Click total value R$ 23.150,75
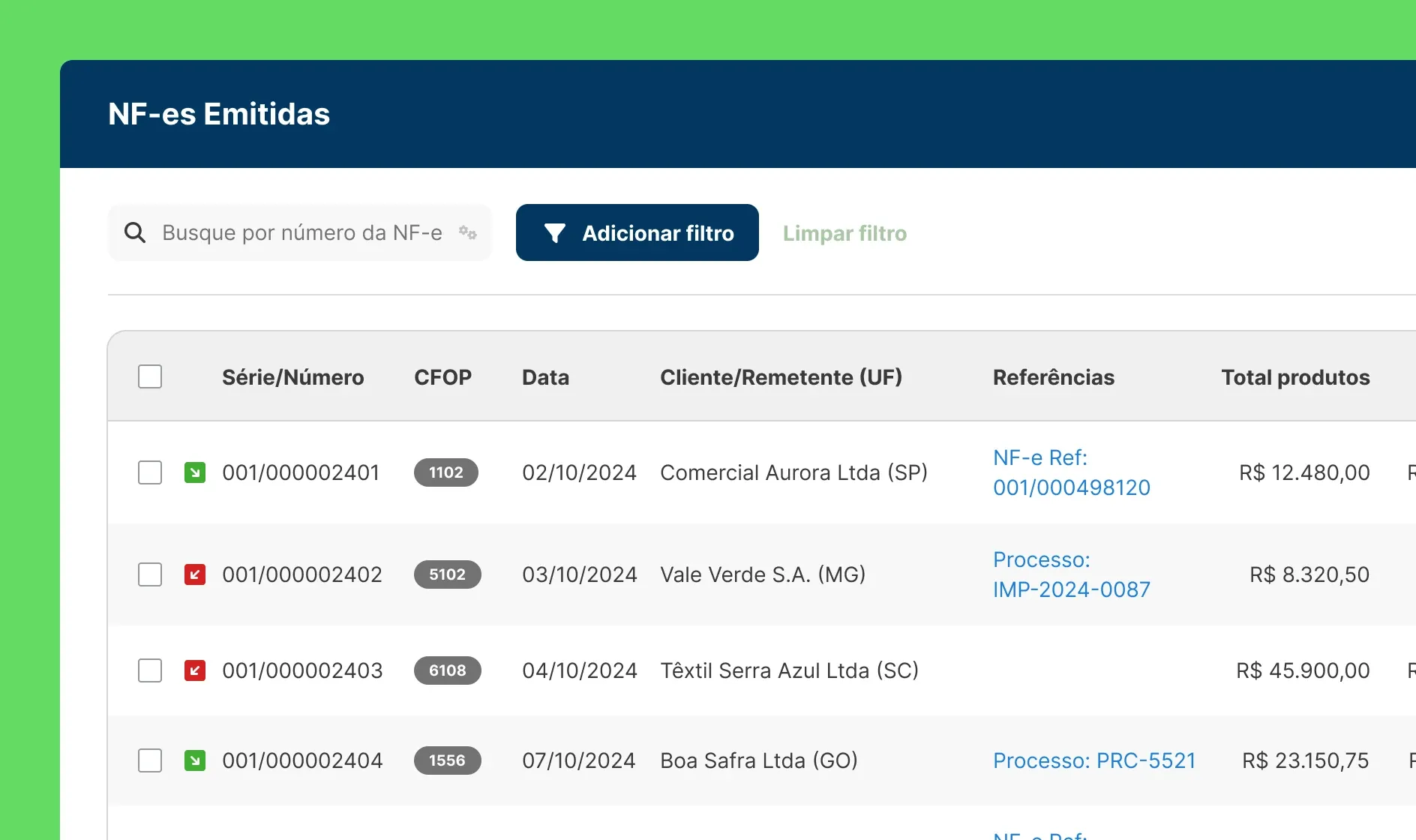The height and width of the screenshot is (840, 1416). [x=1306, y=760]
